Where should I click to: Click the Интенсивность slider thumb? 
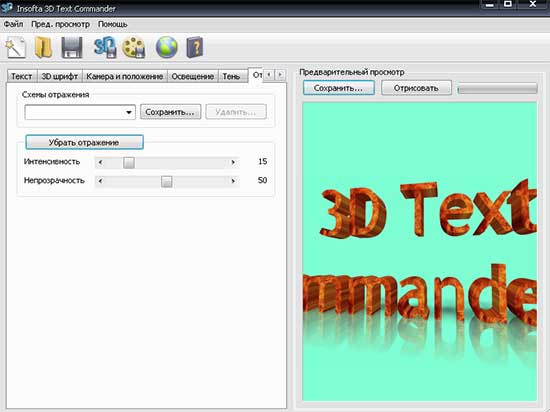pyautogui.click(x=129, y=162)
